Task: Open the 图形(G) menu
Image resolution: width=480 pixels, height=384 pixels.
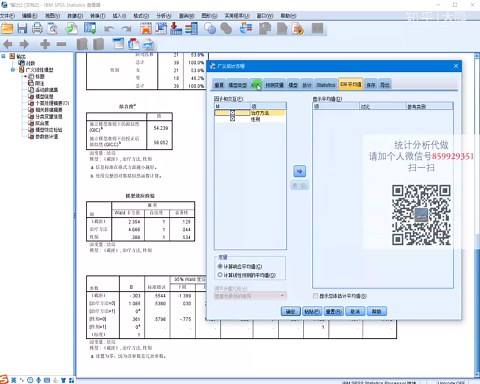Action: [209, 16]
